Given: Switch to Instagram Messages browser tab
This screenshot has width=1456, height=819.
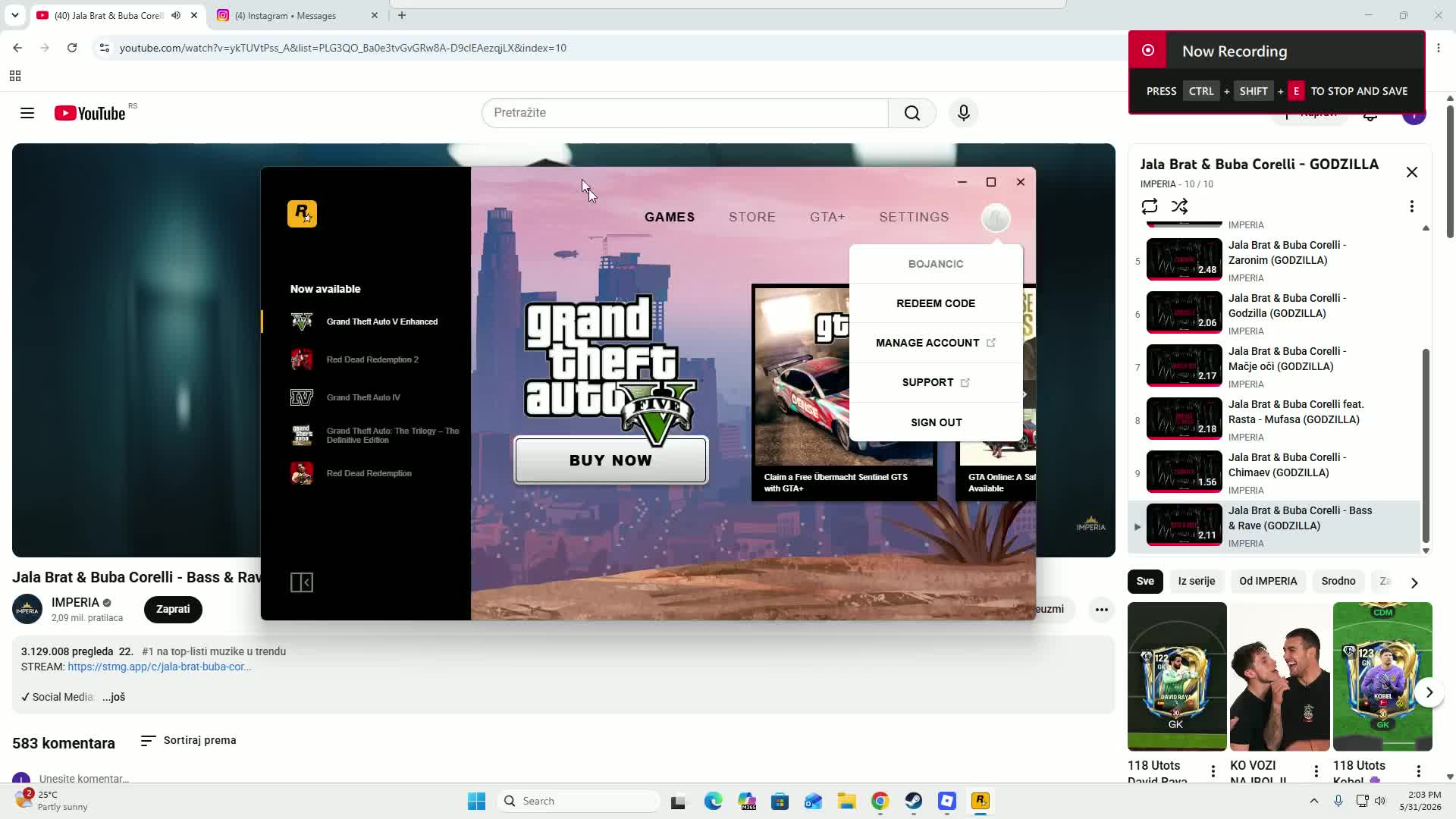Looking at the screenshot, I should click(296, 15).
